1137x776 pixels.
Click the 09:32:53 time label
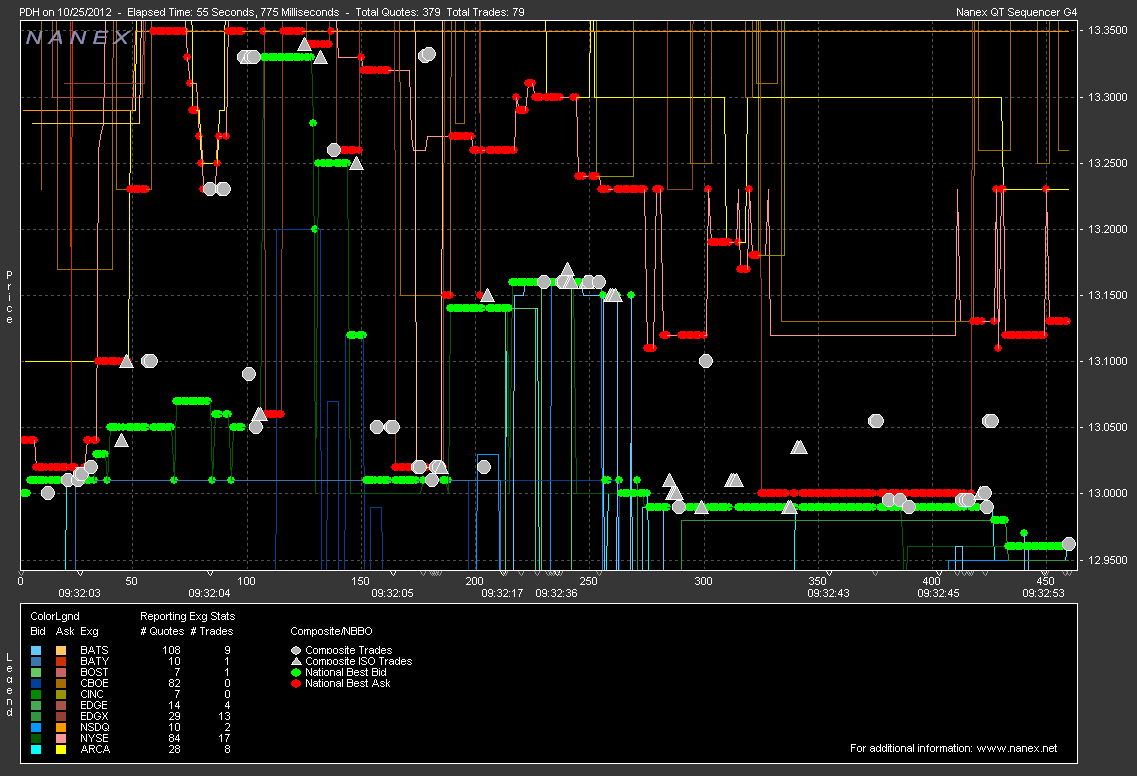[x=1043, y=593]
